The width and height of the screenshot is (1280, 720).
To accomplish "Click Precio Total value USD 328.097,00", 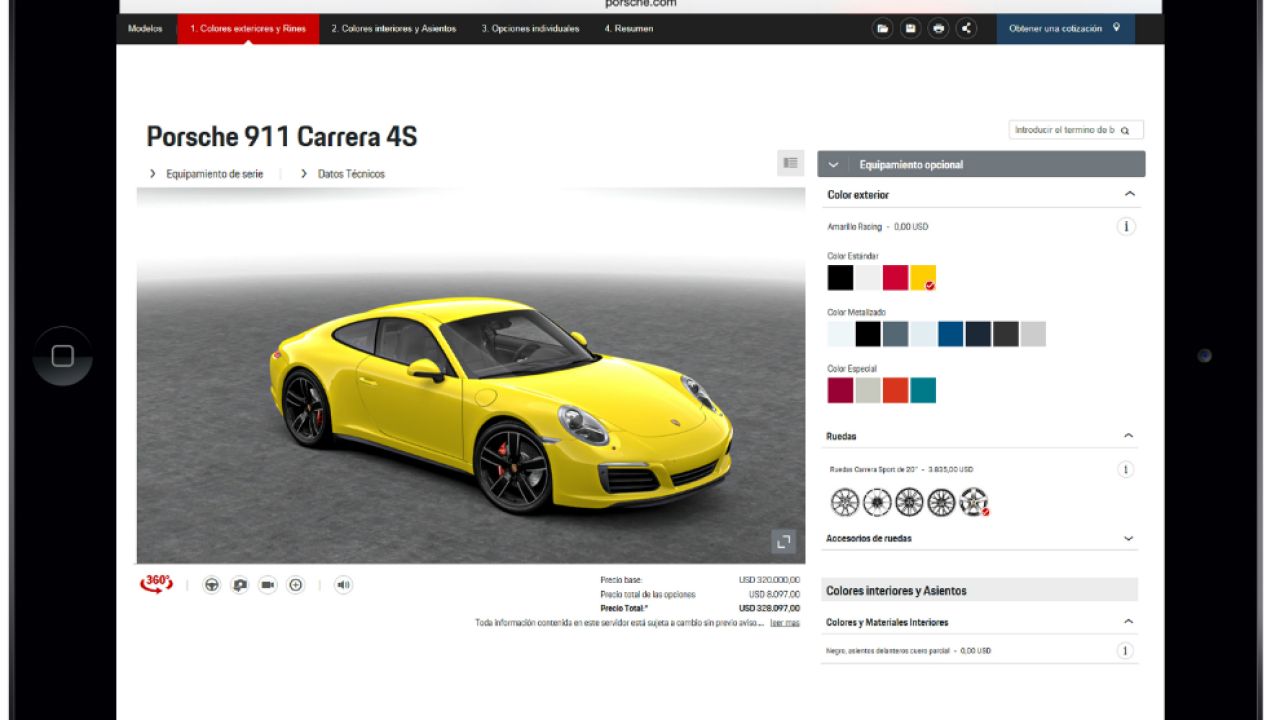I will click(769, 608).
